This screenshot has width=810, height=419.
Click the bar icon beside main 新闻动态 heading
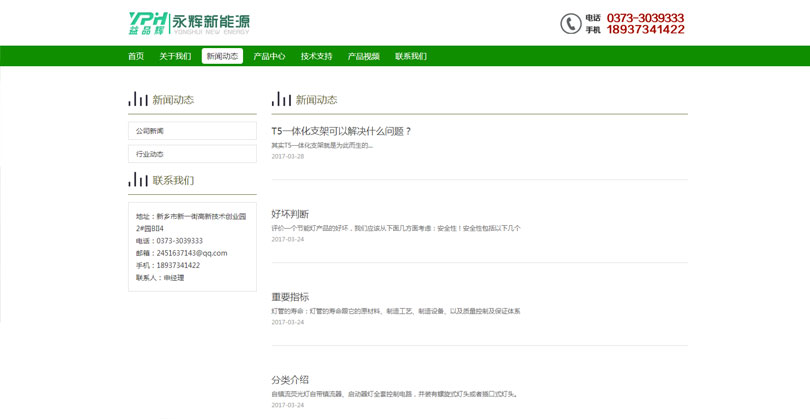point(281,99)
